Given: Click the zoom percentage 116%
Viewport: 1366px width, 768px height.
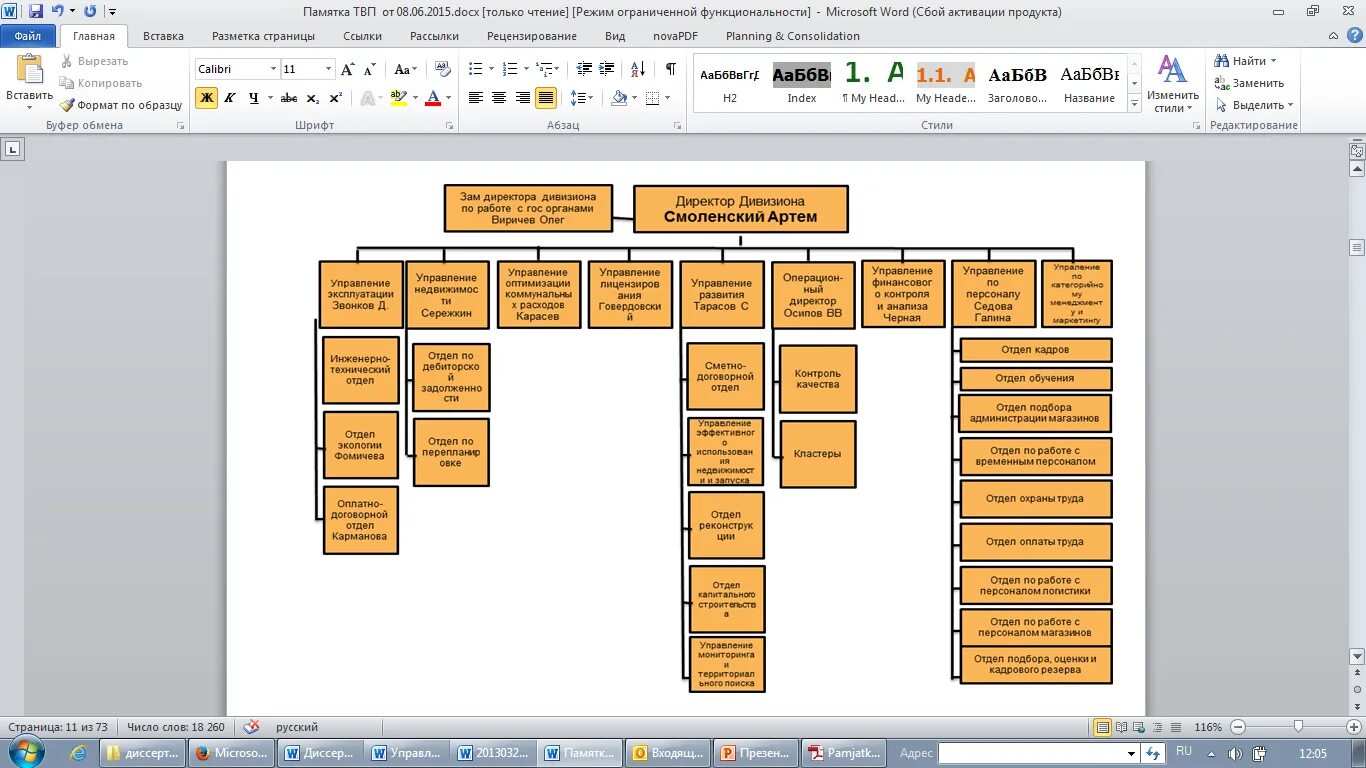Looking at the screenshot, I should click(x=1208, y=727).
